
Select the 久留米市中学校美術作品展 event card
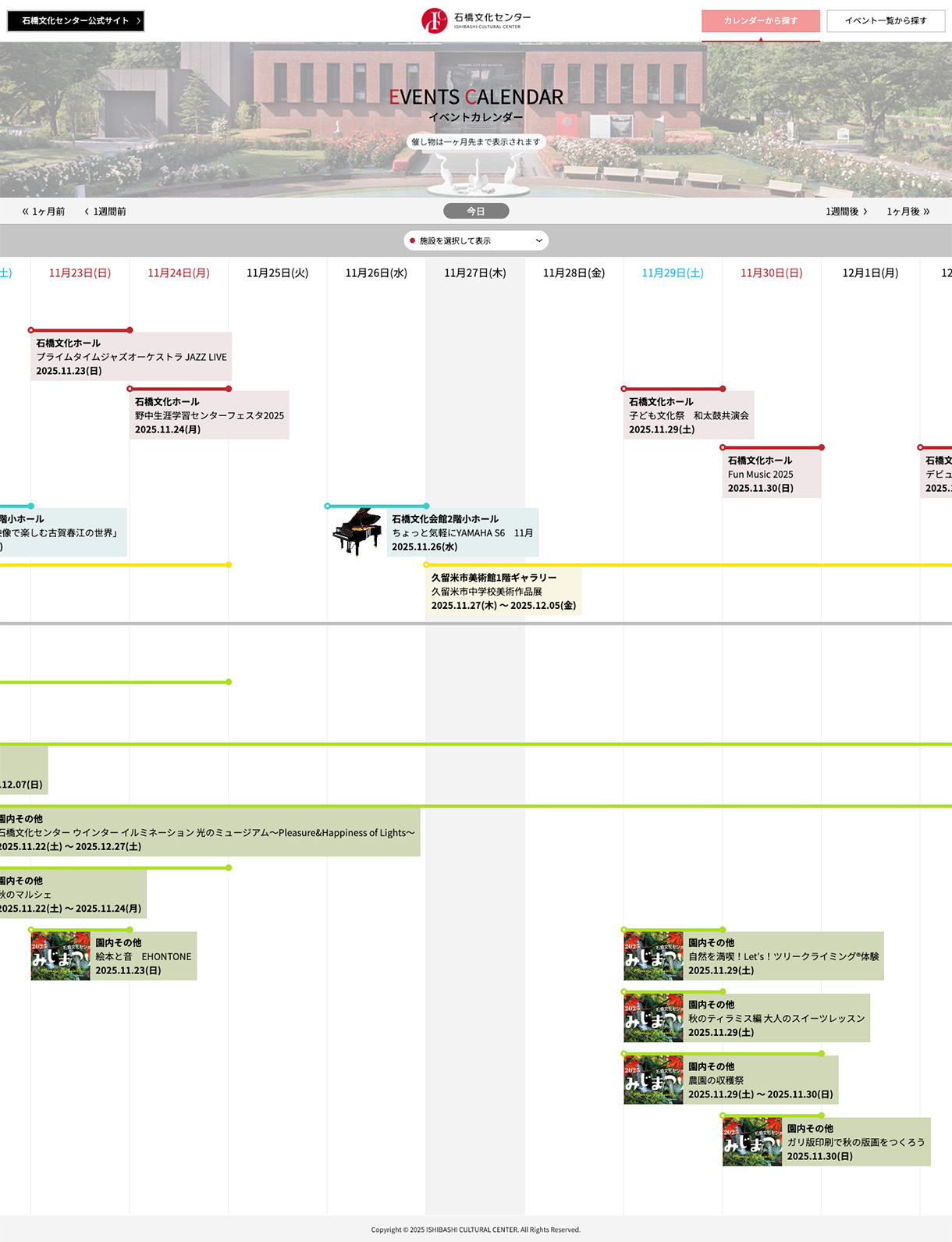click(503, 591)
